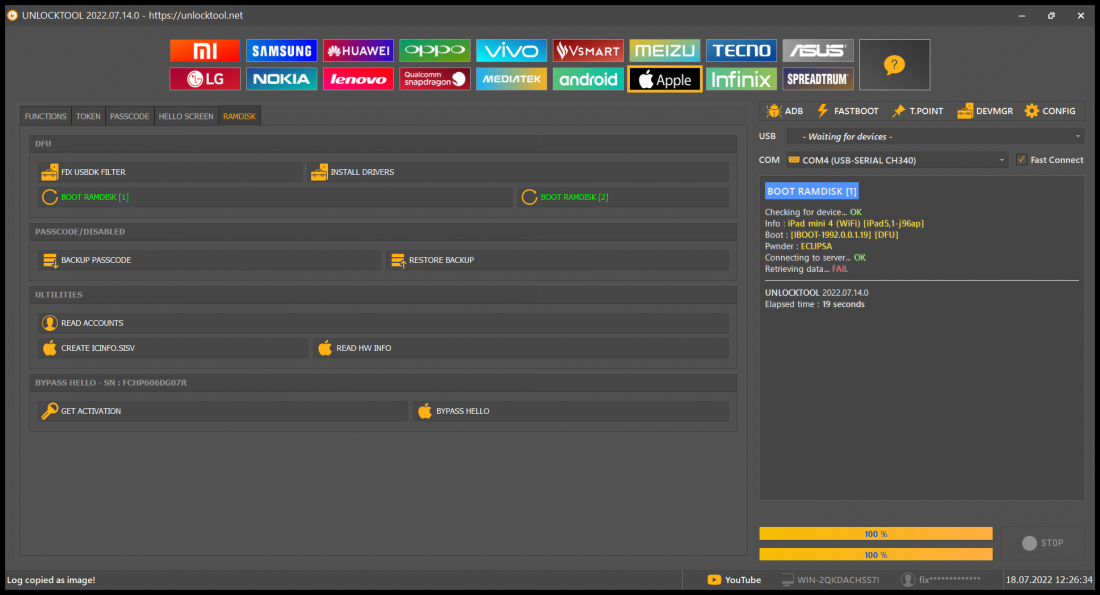
Task: Click the Pwnder ECLIPSA log line
Action: coord(798,246)
